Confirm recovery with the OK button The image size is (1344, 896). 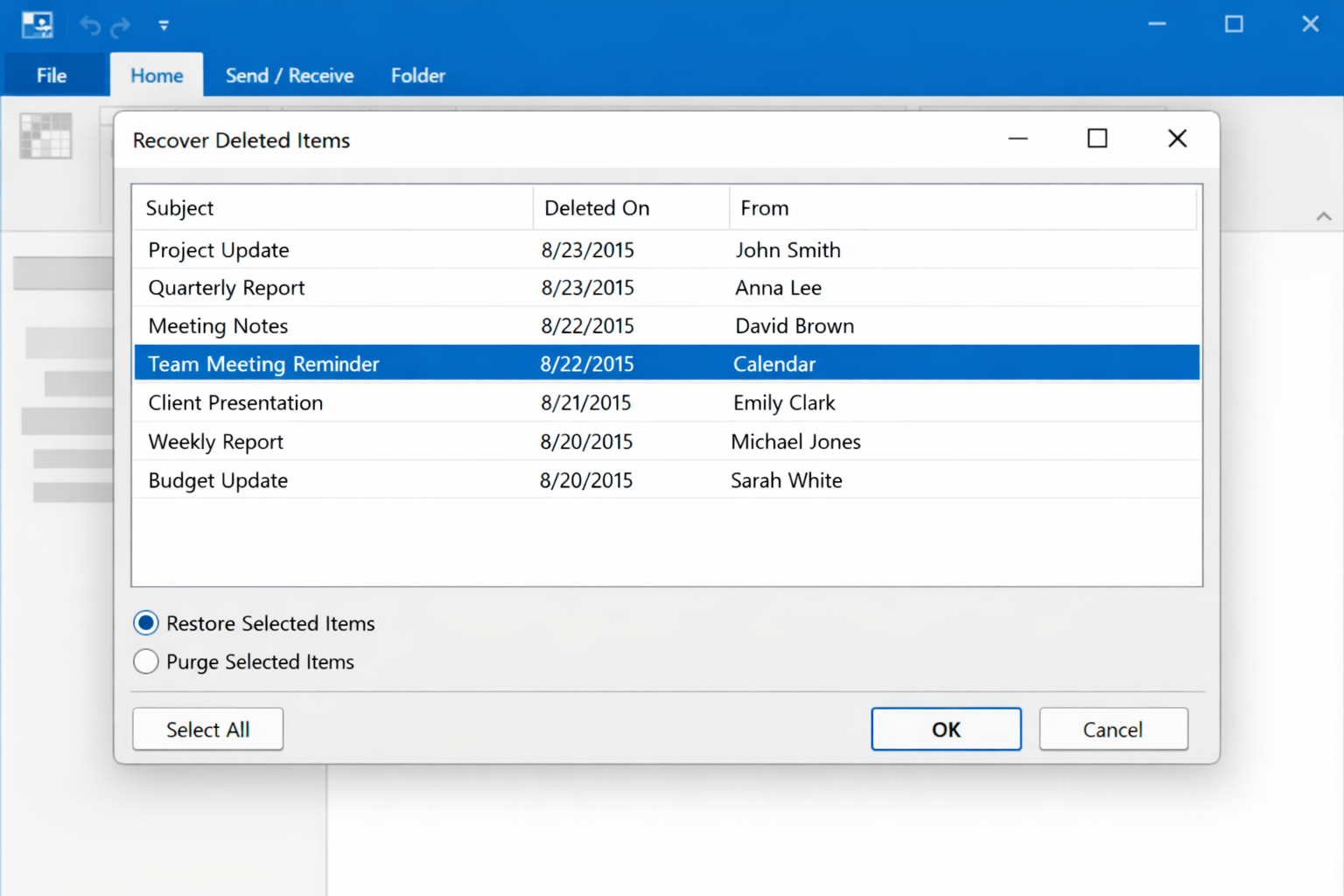(x=946, y=729)
